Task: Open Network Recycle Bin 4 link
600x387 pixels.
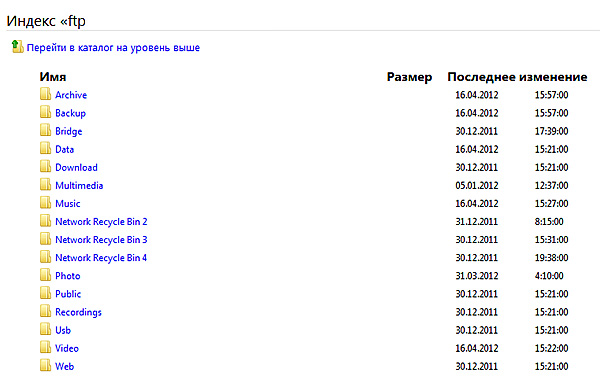Action: (101, 258)
